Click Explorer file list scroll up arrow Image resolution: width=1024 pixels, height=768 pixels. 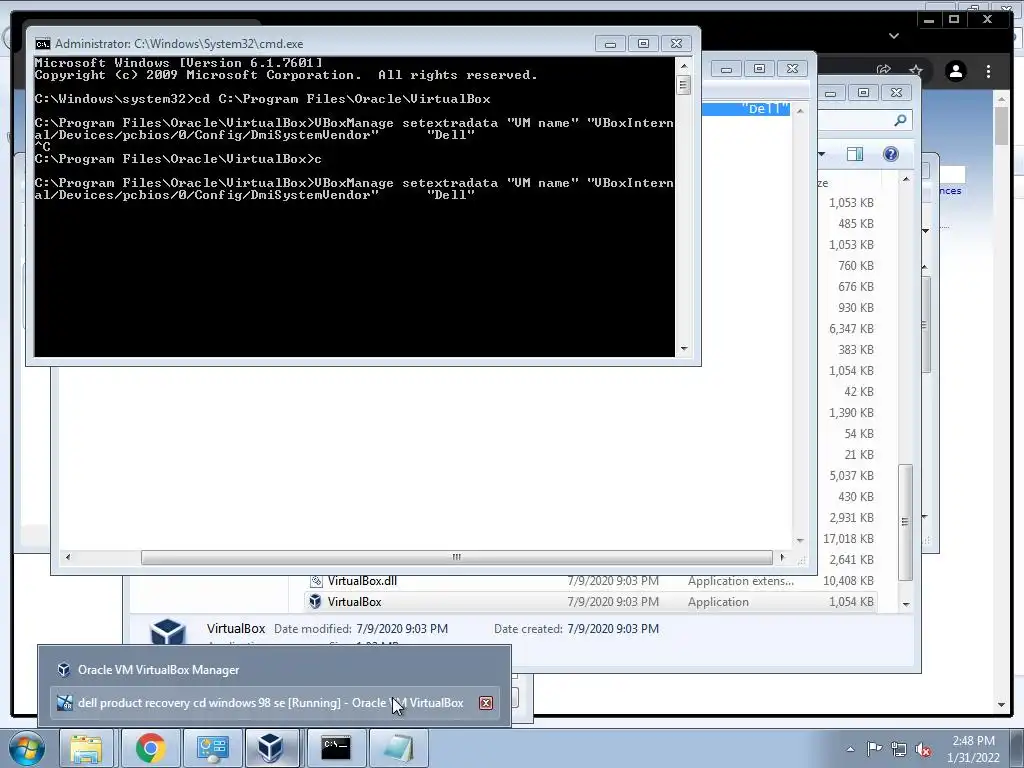point(906,179)
